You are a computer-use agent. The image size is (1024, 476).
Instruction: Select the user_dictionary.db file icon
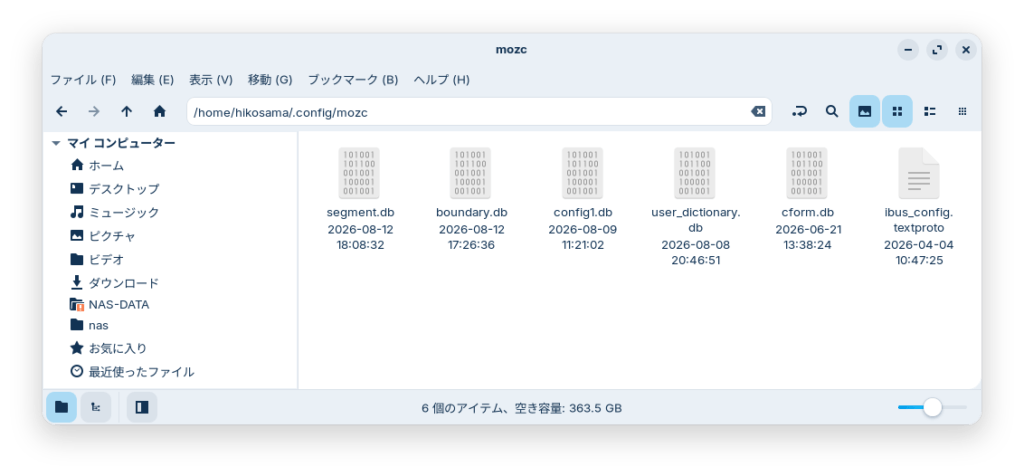[695, 173]
